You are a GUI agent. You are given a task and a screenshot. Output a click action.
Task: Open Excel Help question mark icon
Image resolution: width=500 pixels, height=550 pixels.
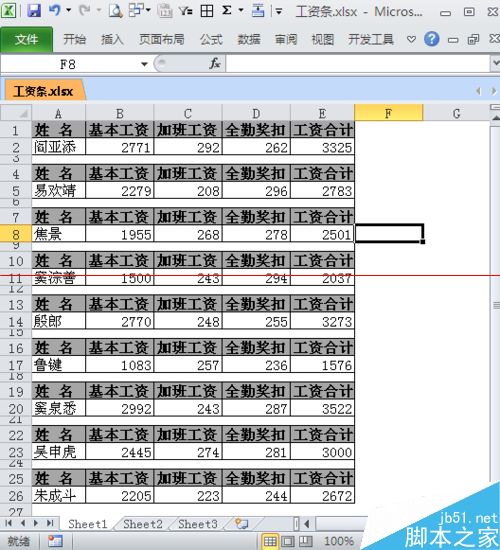432,39
